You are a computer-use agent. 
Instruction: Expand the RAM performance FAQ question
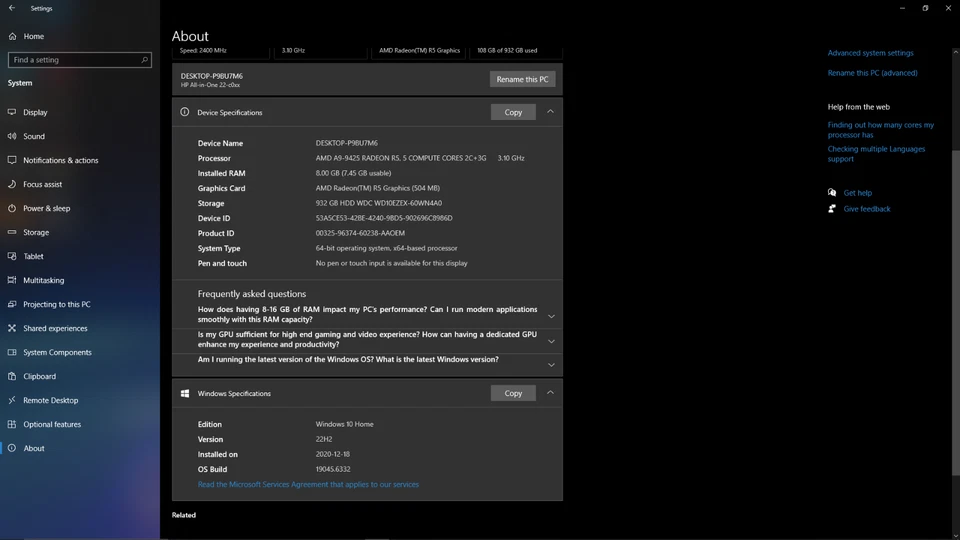(551, 317)
